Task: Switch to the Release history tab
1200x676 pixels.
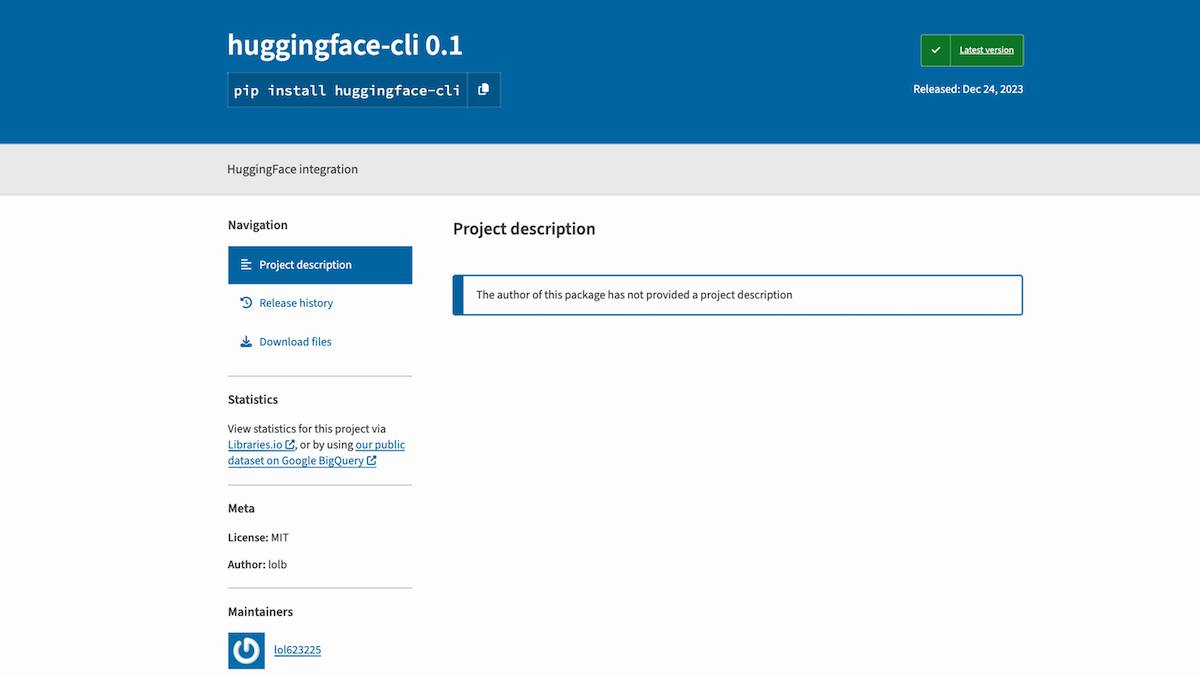Action: click(x=296, y=303)
